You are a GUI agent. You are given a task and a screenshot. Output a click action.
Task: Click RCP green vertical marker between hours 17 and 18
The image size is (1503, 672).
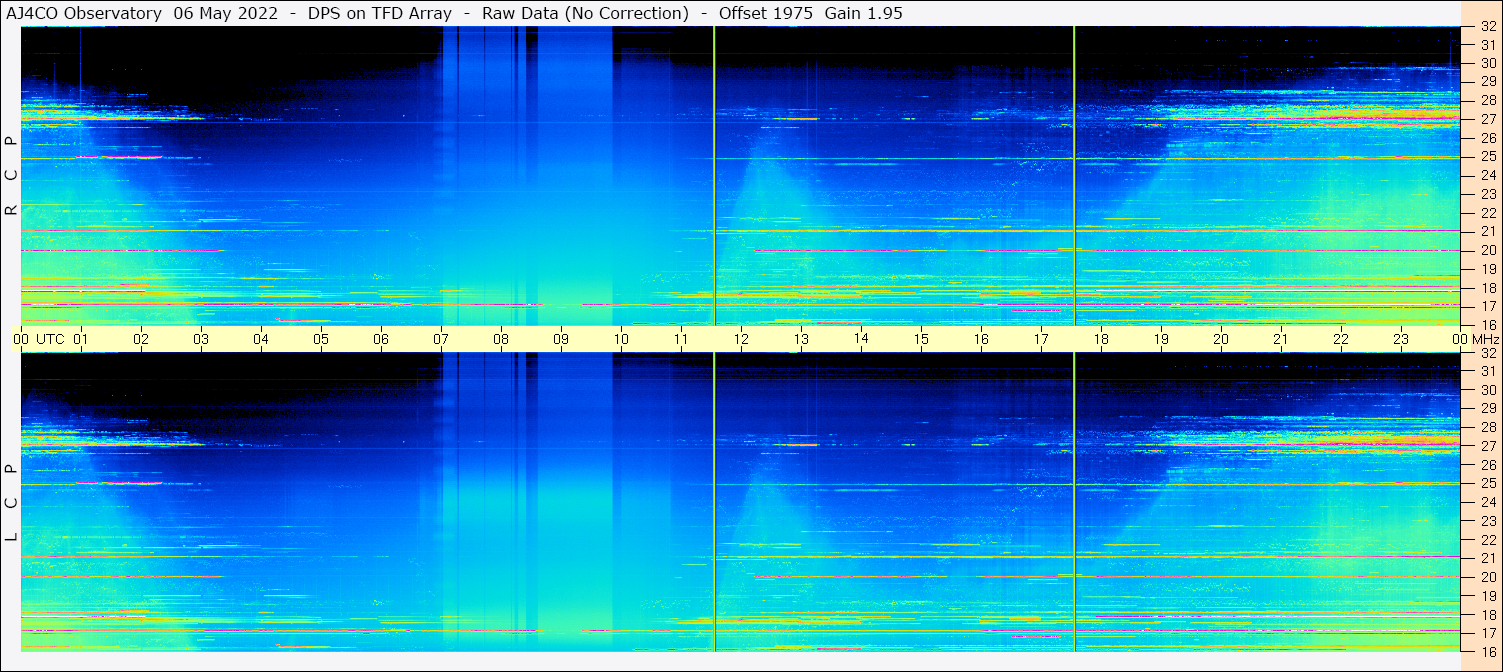(x=1074, y=176)
